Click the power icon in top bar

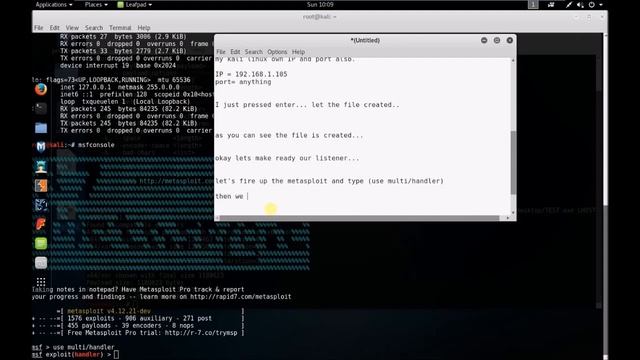(x=591, y=5)
